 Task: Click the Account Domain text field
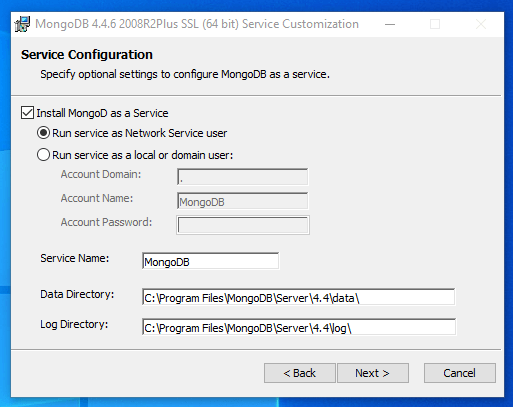243,177
